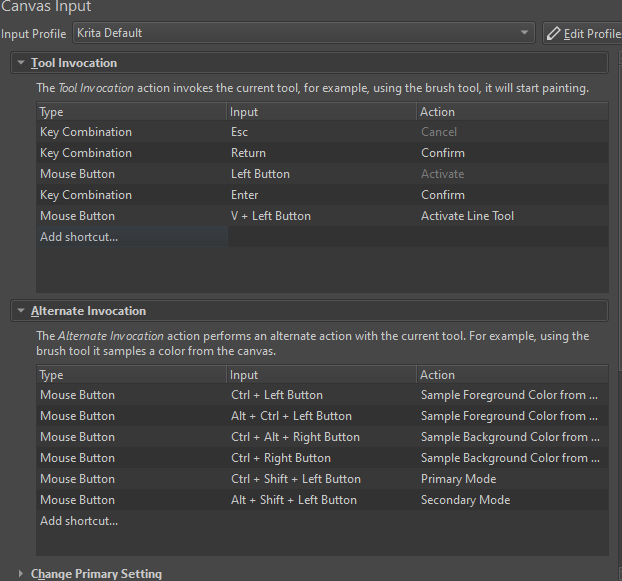Click the Input column header in Tool Invocation
The image size is (622, 581).
pyautogui.click(x=244, y=112)
